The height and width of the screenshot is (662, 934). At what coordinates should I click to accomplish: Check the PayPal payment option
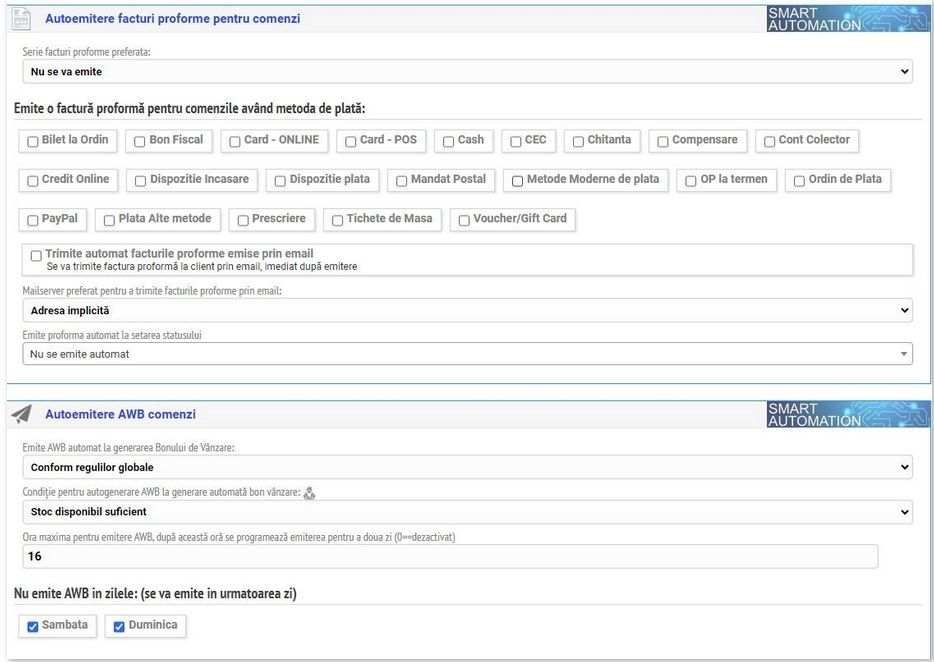tap(34, 220)
